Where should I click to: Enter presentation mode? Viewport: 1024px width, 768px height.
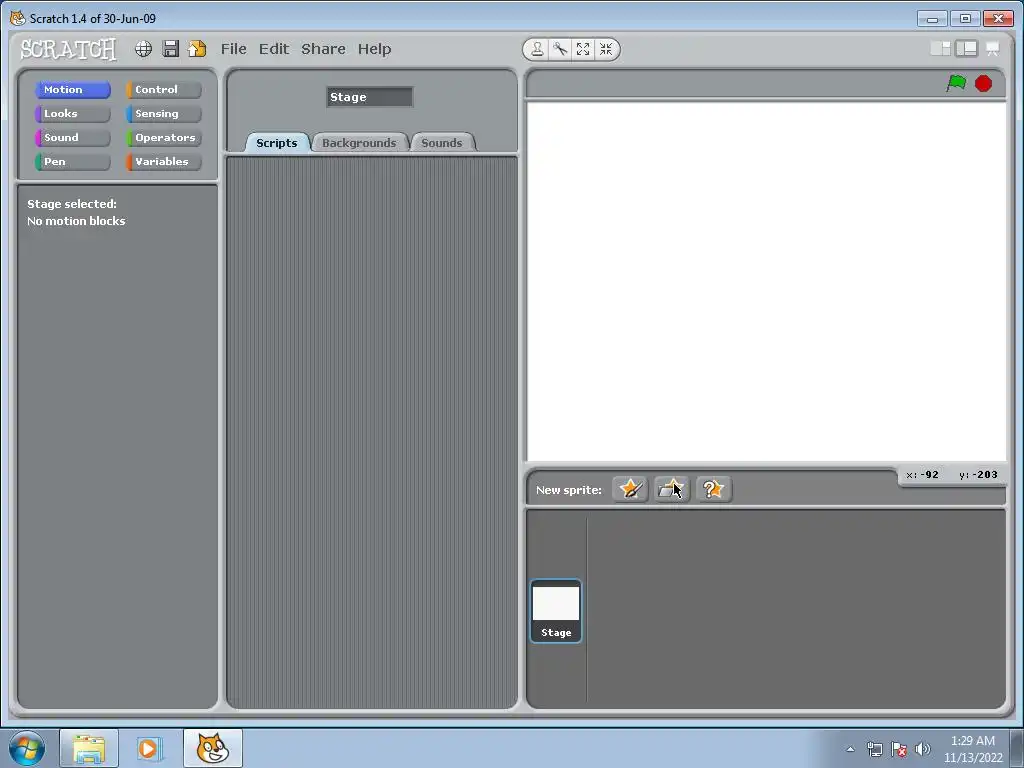tap(993, 49)
